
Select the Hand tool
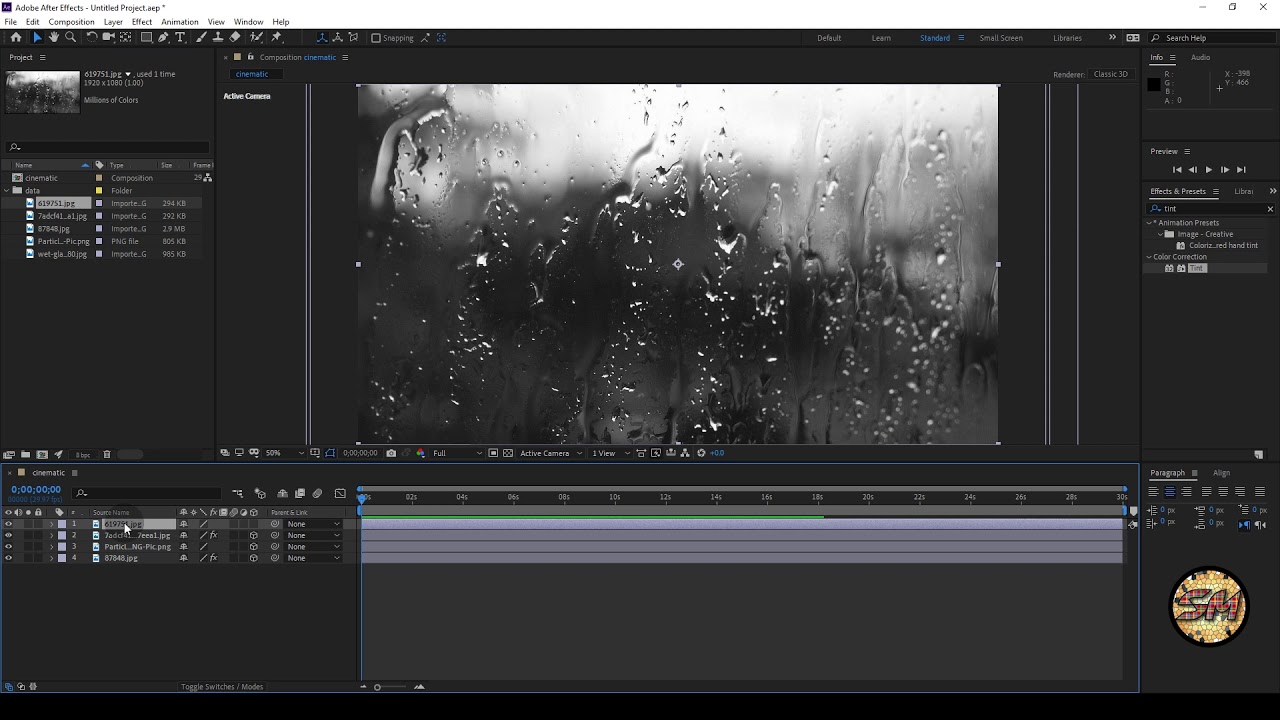(x=54, y=38)
